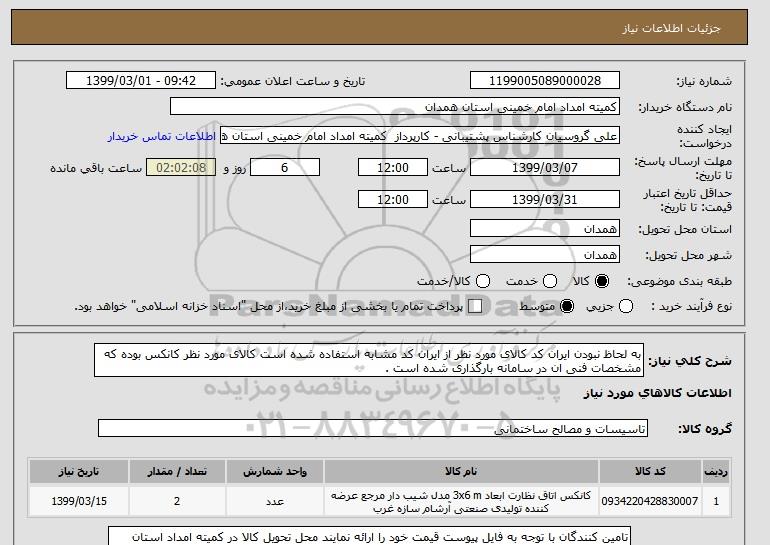Click the response deadline date 1399/03/07
The height and width of the screenshot is (545, 770).
click(545, 167)
